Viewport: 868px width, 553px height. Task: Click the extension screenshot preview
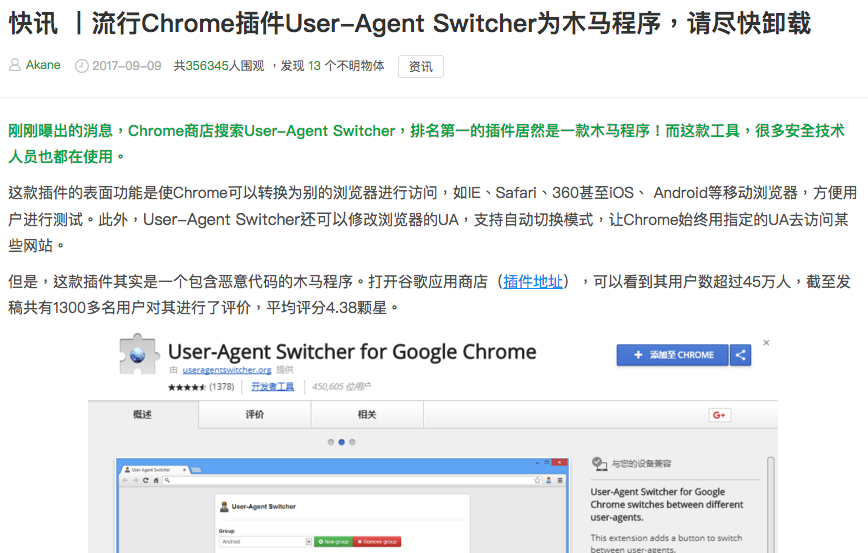point(342,505)
